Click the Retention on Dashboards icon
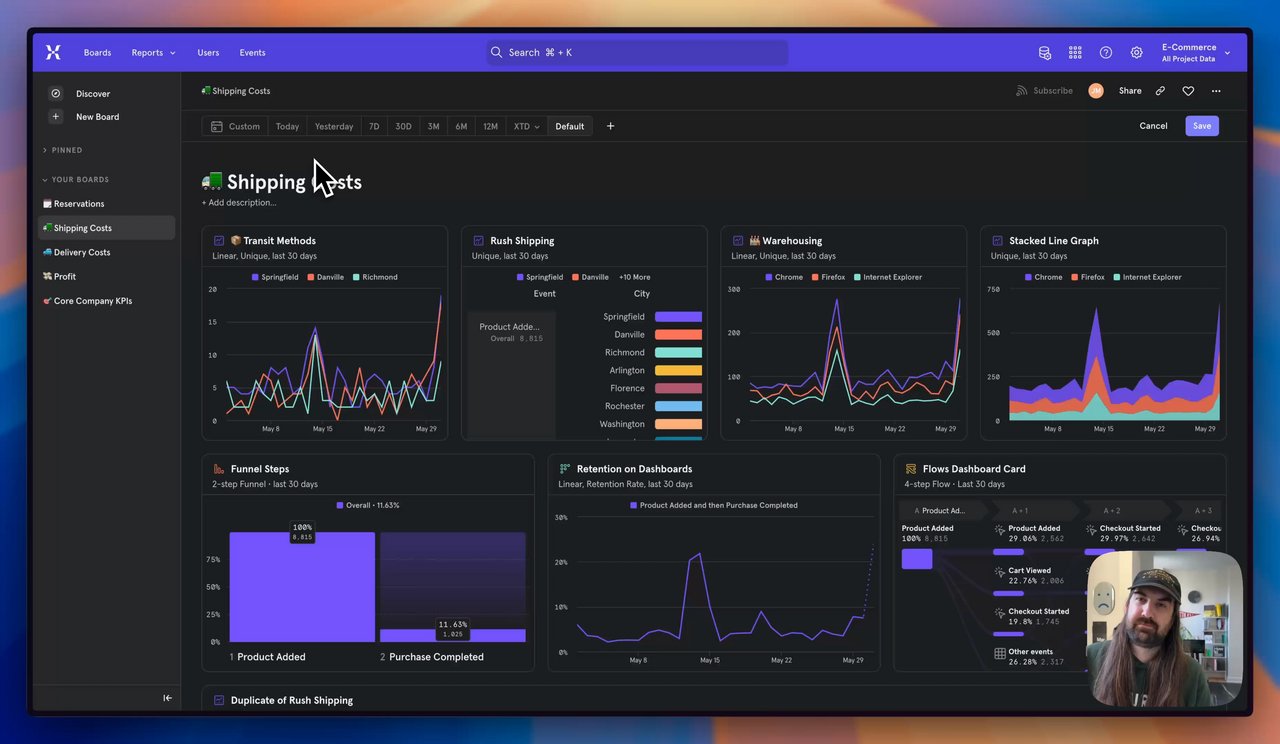Viewport: 1280px width, 744px height. pyautogui.click(x=565, y=468)
